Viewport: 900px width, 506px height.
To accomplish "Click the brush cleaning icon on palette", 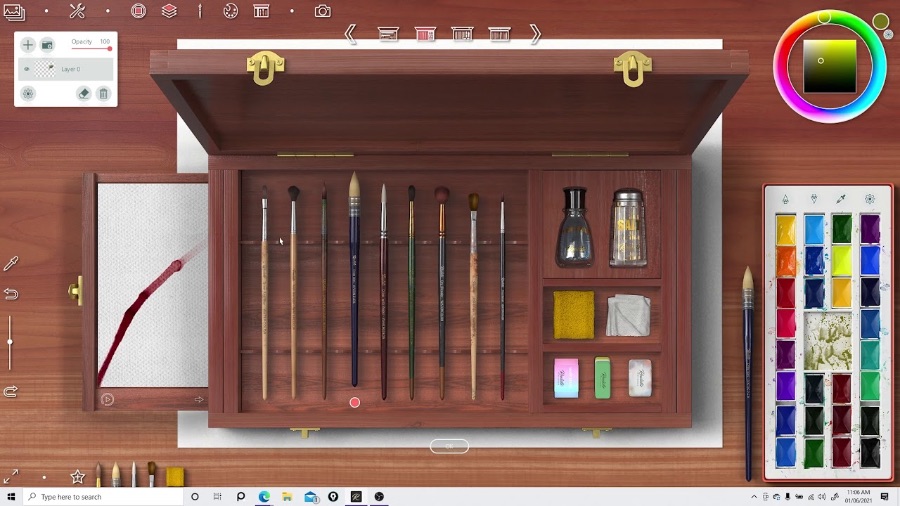I will tap(813, 199).
